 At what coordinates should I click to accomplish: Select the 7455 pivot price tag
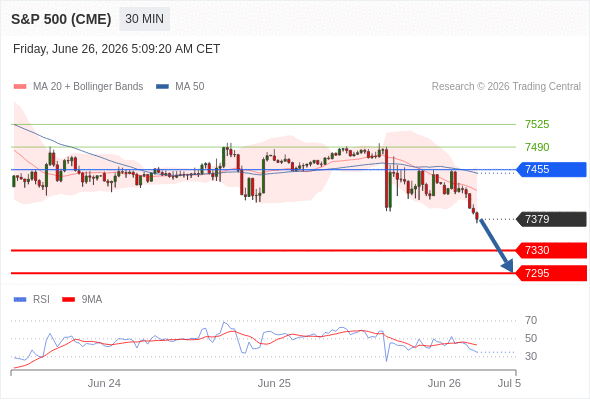[x=551, y=169]
